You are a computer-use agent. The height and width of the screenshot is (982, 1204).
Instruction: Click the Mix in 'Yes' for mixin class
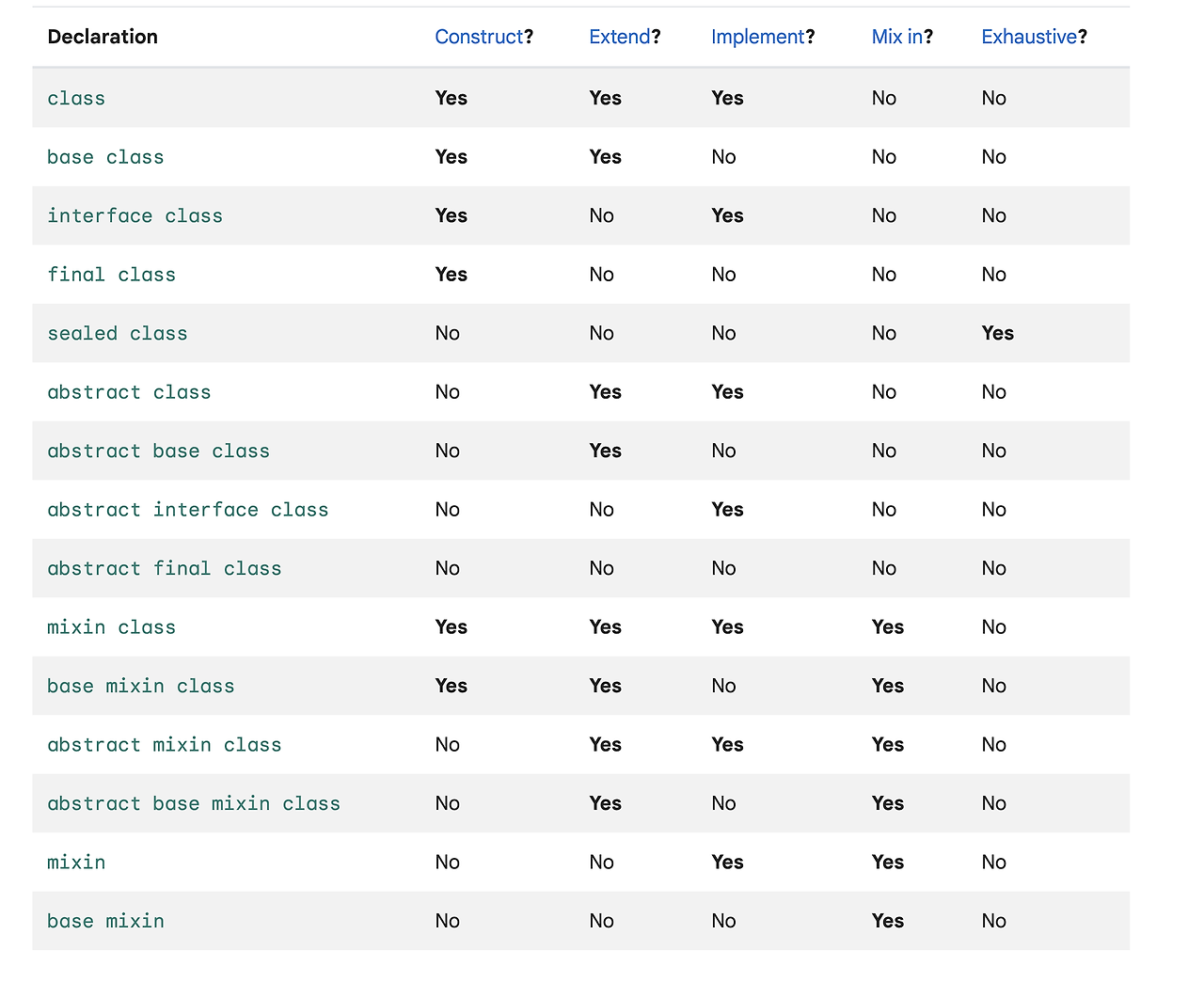coord(888,627)
